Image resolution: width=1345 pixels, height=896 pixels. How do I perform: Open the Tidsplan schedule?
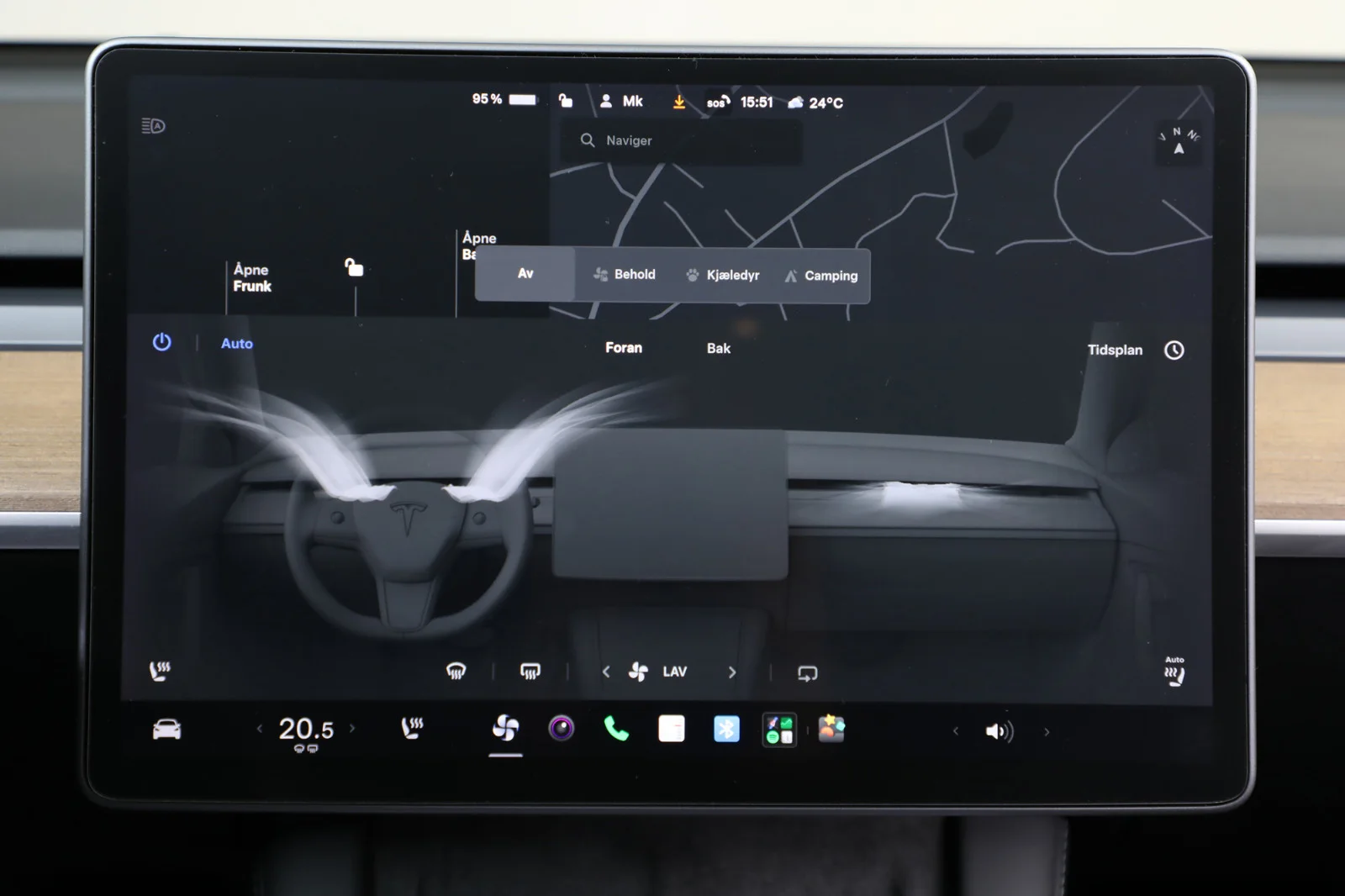click(x=1115, y=350)
